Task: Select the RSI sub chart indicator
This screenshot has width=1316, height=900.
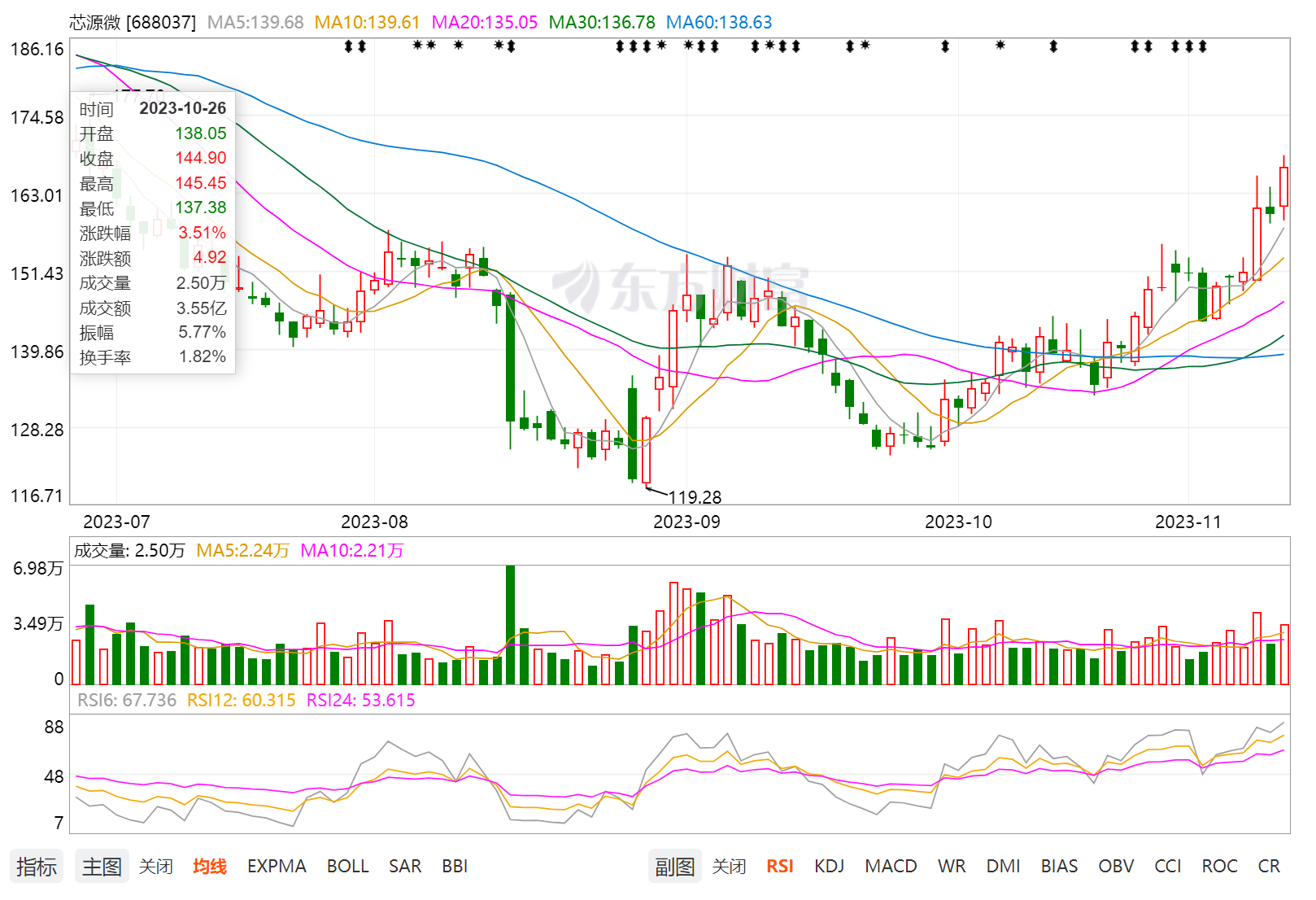Action: (780, 867)
